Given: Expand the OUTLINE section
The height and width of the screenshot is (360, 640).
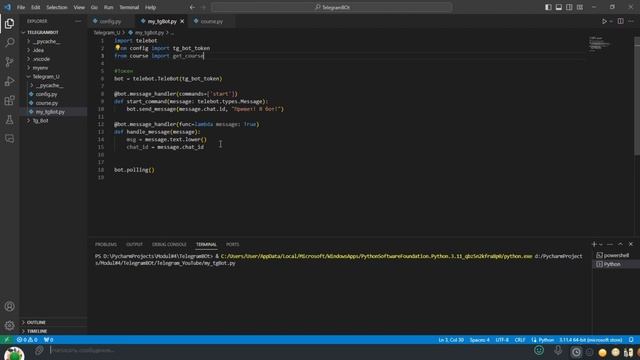Looking at the screenshot, I should coord(36,322).
